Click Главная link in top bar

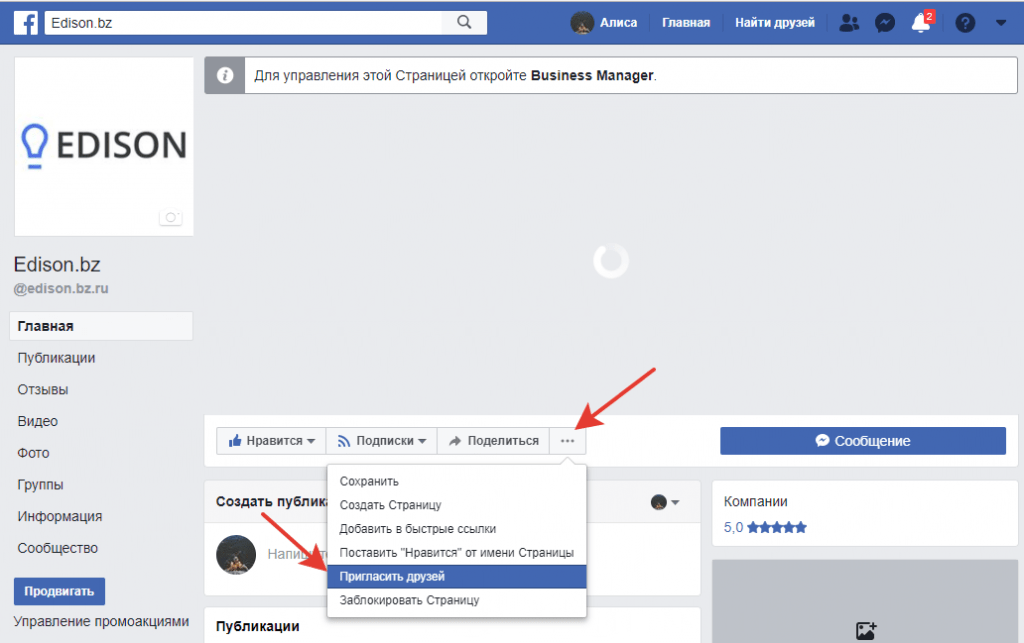(x=686, y=23)
